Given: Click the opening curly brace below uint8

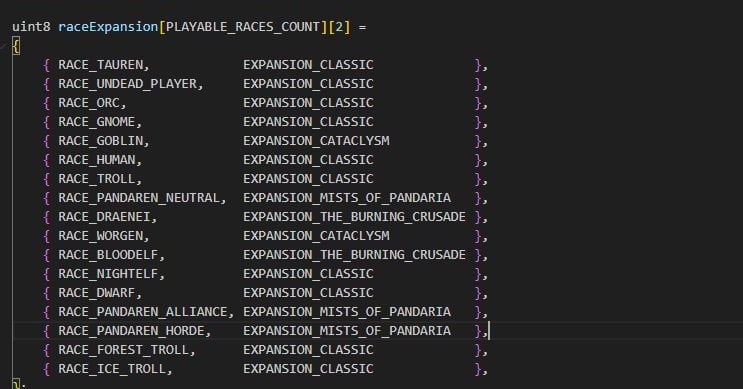Looking at the screenshot, I should pyautogui.click(x=16, y=46).
